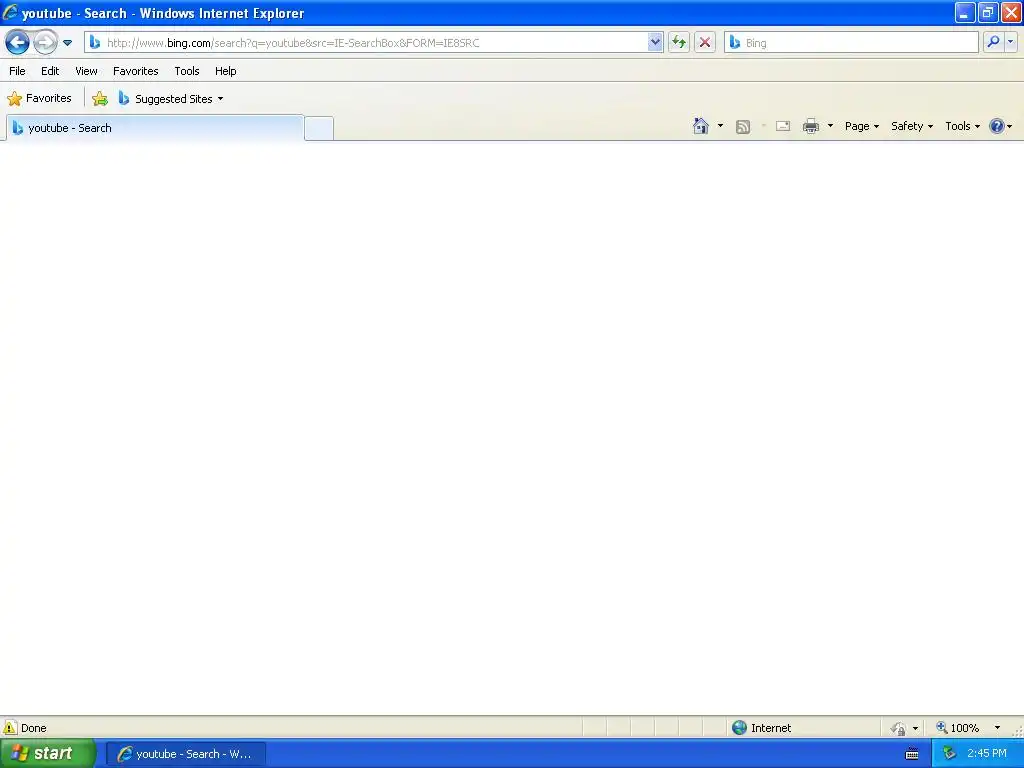This screenshot has width=1024, height=768.
Task: Open the Tools command bar menu
Action: click(x=962, y=126)
